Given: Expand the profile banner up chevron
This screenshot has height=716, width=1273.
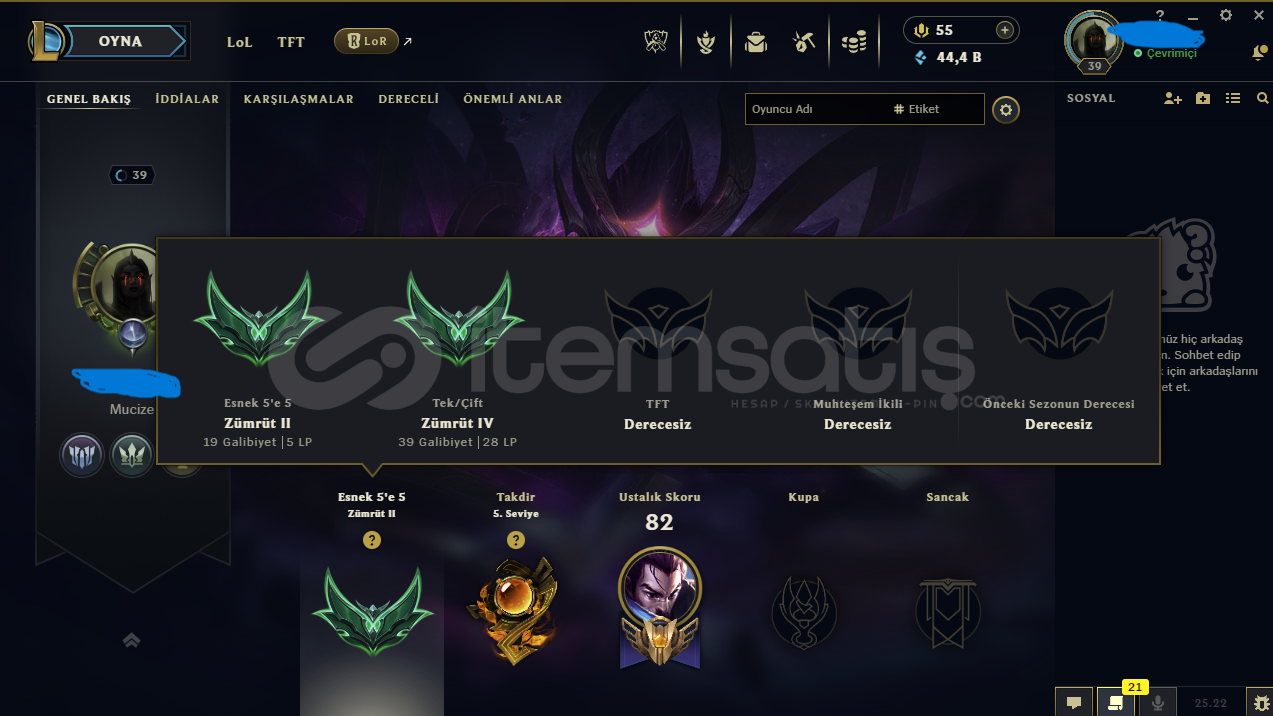Looking at the screenshot, I should [131, 640].
